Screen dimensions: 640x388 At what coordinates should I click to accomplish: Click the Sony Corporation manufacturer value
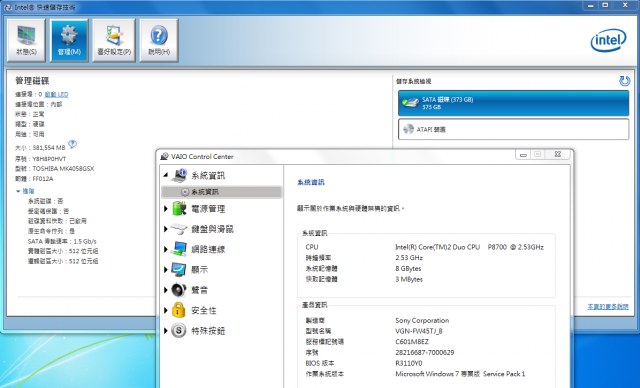422,321
